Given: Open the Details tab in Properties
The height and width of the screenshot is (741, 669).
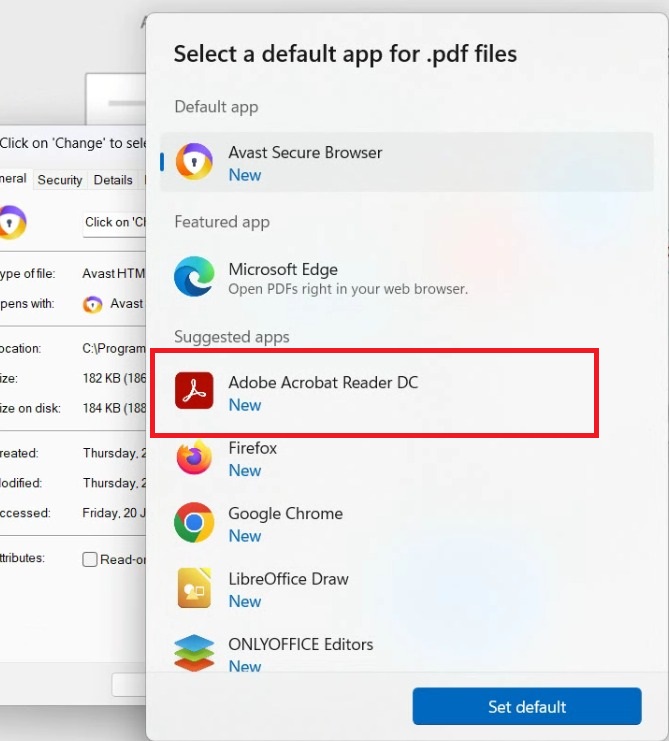Looking at the screenshot, I should [113, 180].
